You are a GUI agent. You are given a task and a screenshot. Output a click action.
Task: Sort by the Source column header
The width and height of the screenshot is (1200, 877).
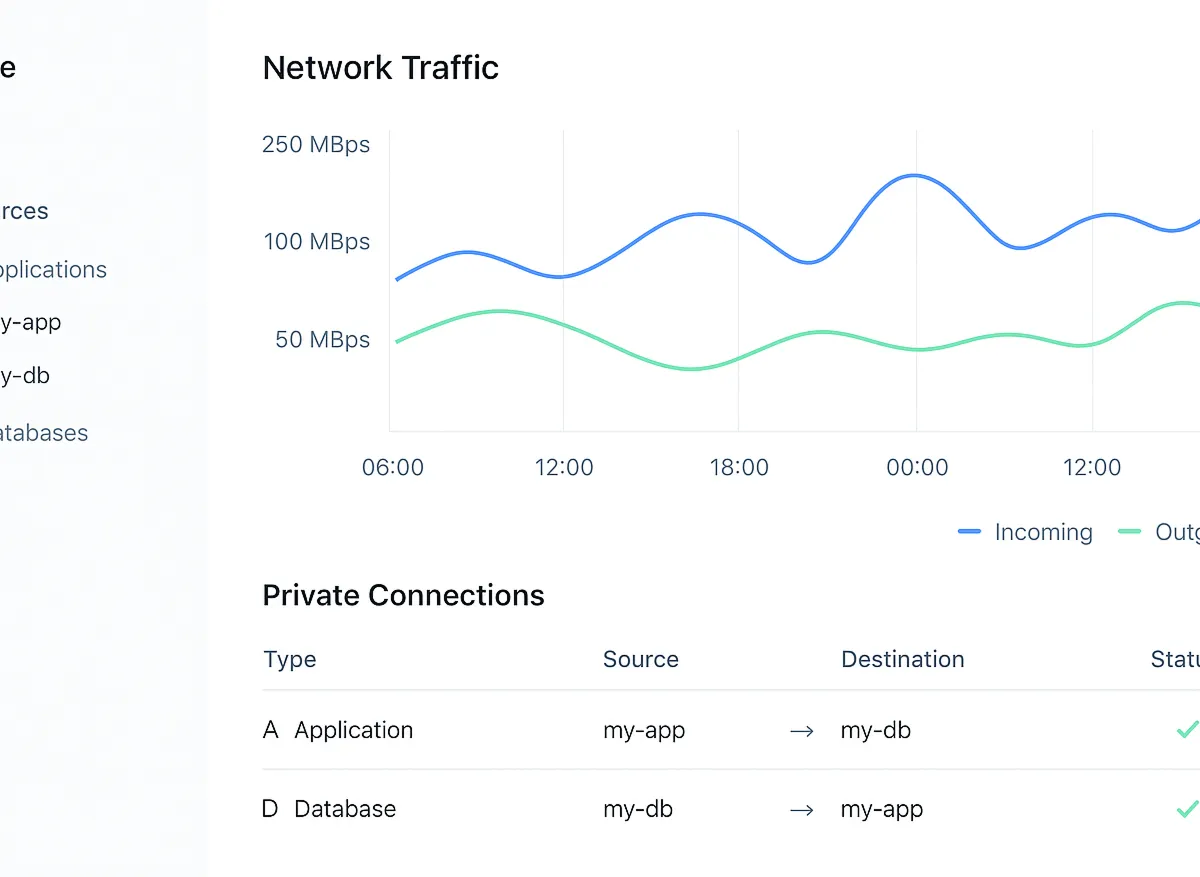pyautogui.click(x=640, y=659)
